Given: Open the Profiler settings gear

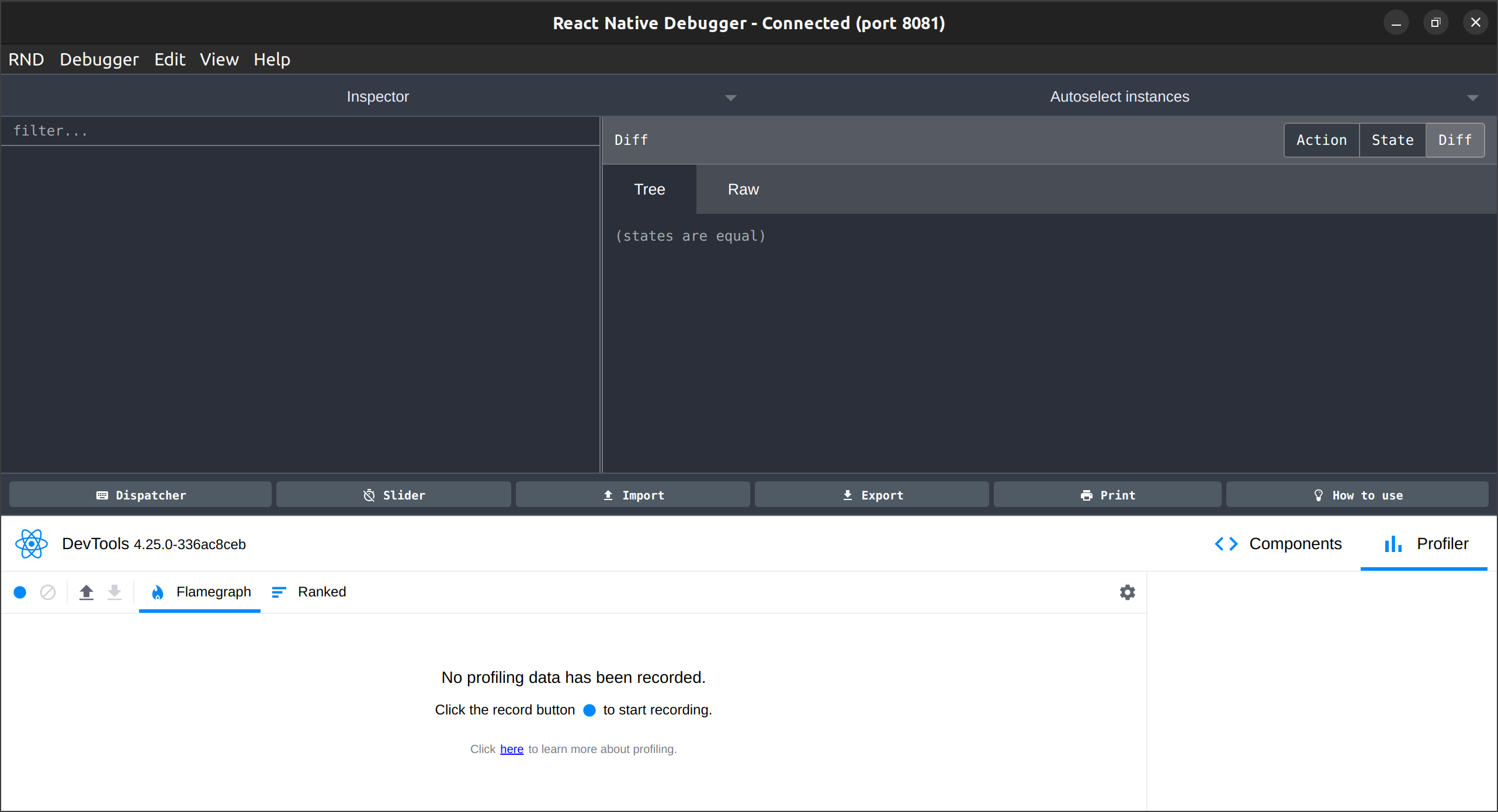Looking at the screenshot, I should click(1126, 592).
